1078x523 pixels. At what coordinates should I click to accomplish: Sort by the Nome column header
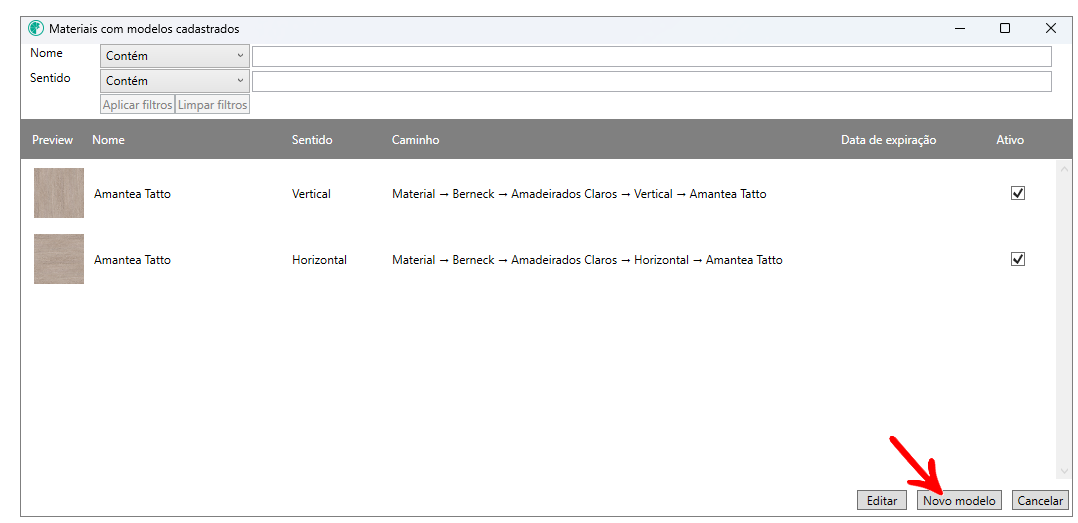click(x=109, y=140)
